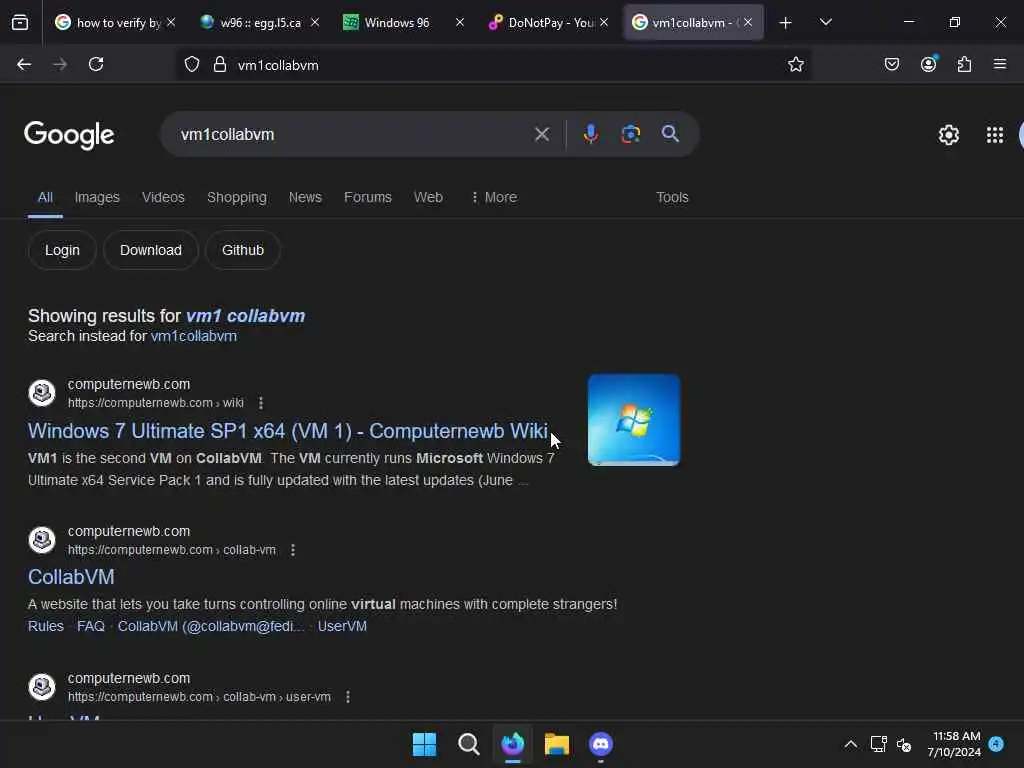Open the CollabVM result title
This screenshot has height=768, width=1024.
click(x=71, y=577)
